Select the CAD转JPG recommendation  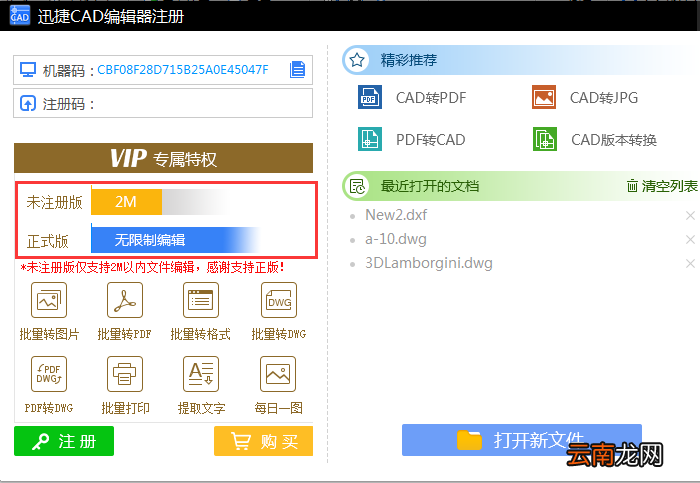[x=585, y=97]
